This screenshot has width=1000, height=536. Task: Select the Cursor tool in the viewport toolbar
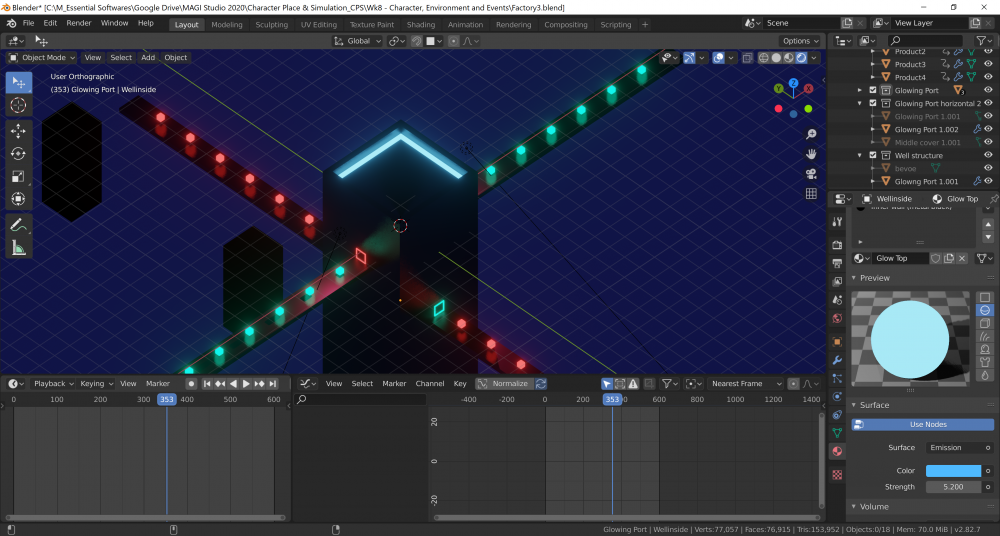18,106
